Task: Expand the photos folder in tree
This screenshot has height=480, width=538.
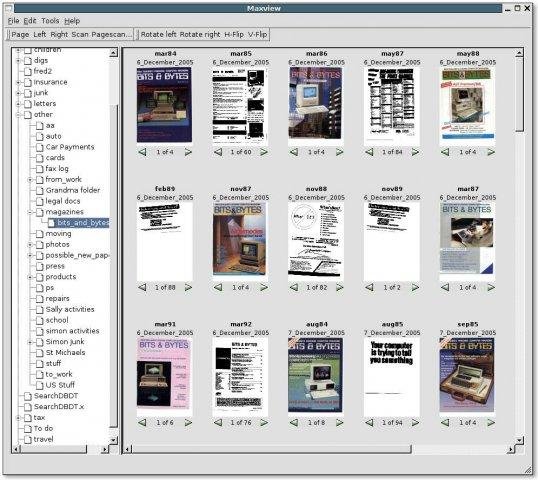Action: tap(30, 245)
